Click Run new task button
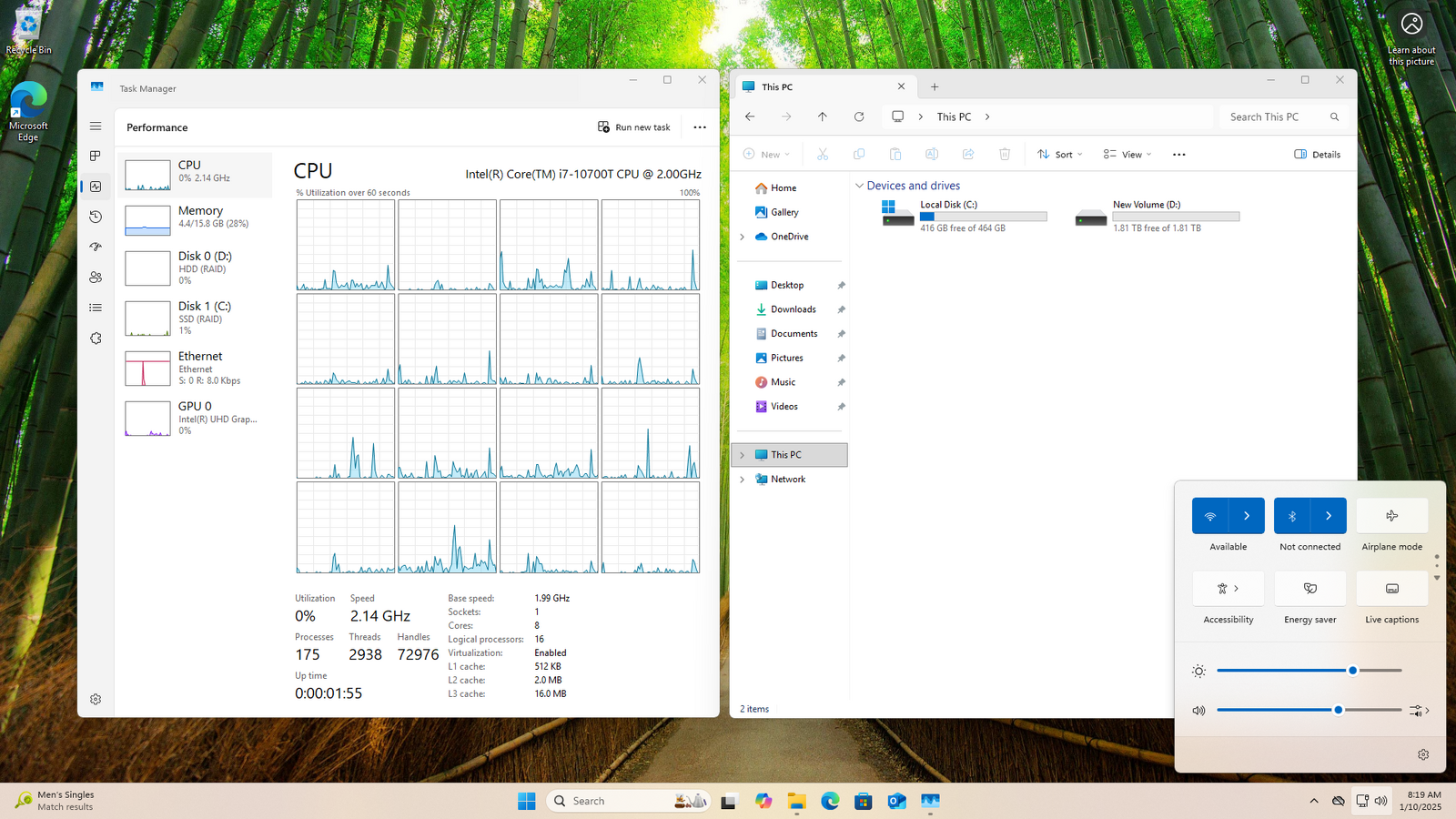This screenshot has width=1456, height=819. 634,127
